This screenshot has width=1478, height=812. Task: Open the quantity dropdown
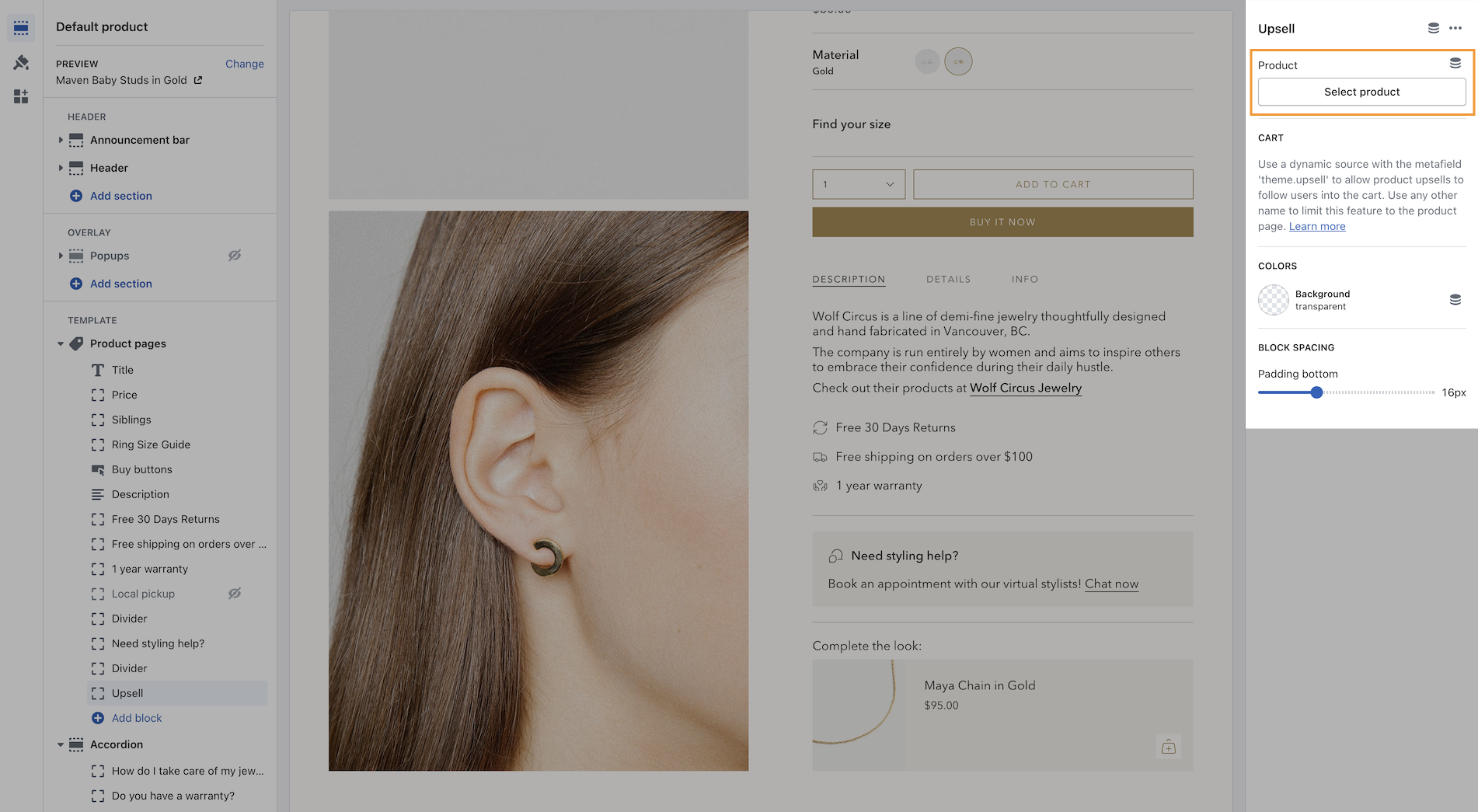pos(859,184)
